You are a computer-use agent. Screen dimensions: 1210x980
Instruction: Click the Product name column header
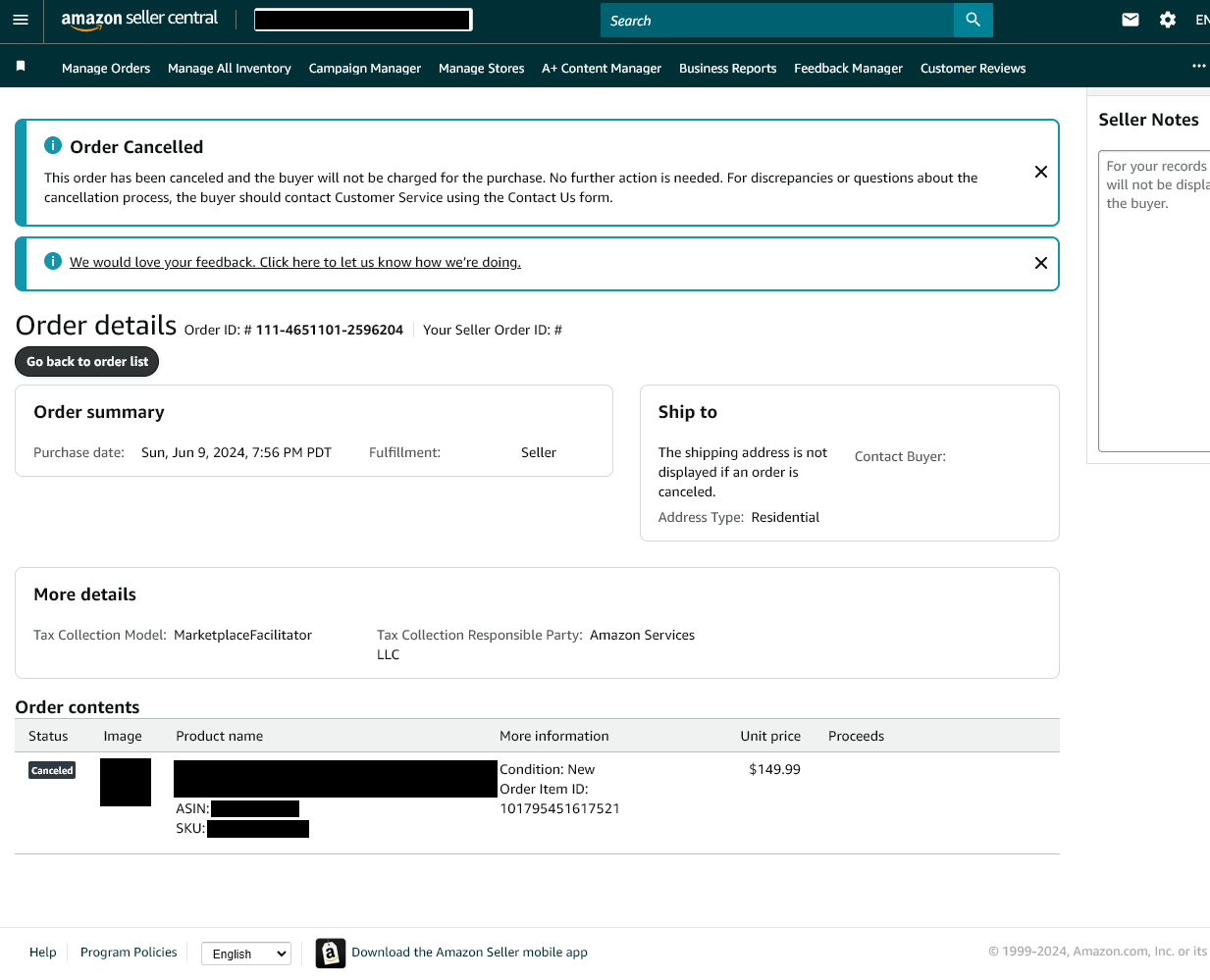220,736
